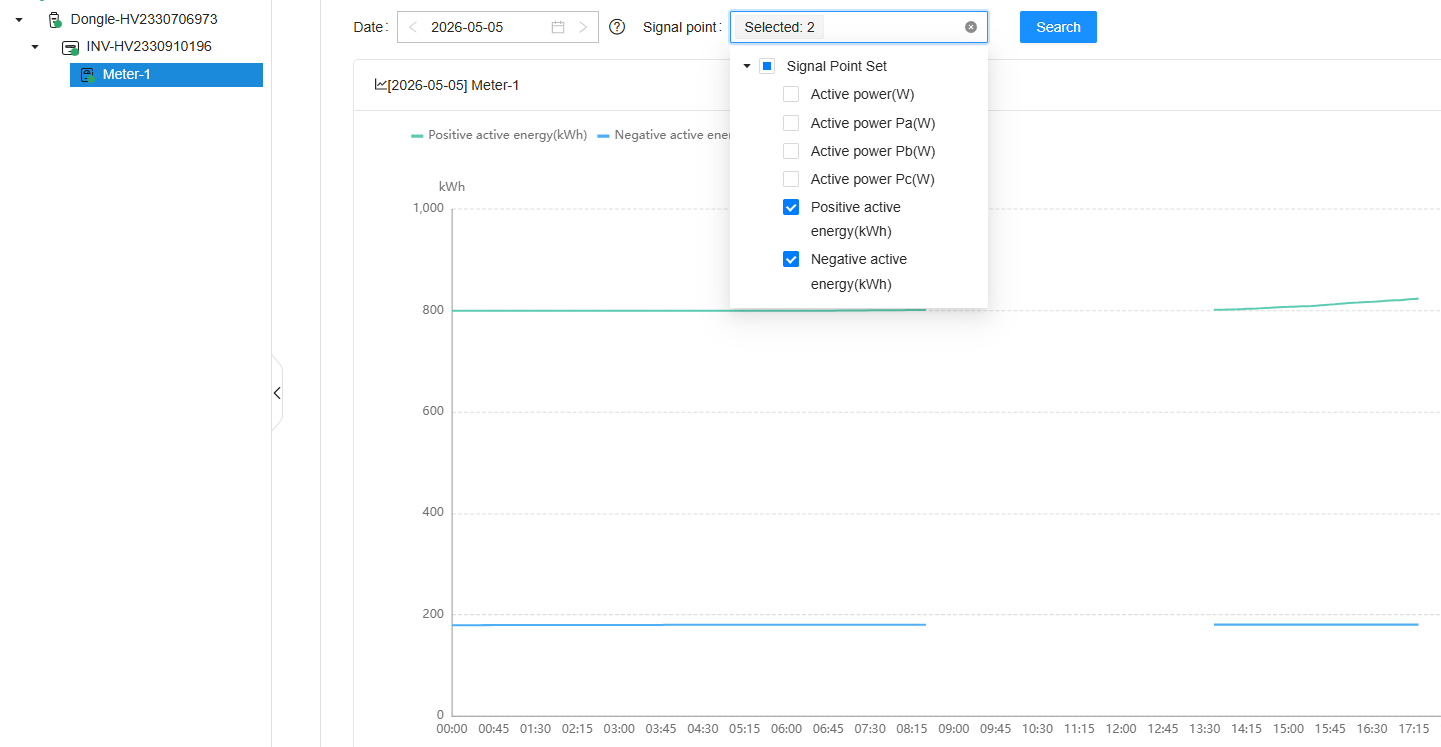Viewport: 1441px width, 747px height.
Task: Click the question mark help icon
Action: point(617,27)
